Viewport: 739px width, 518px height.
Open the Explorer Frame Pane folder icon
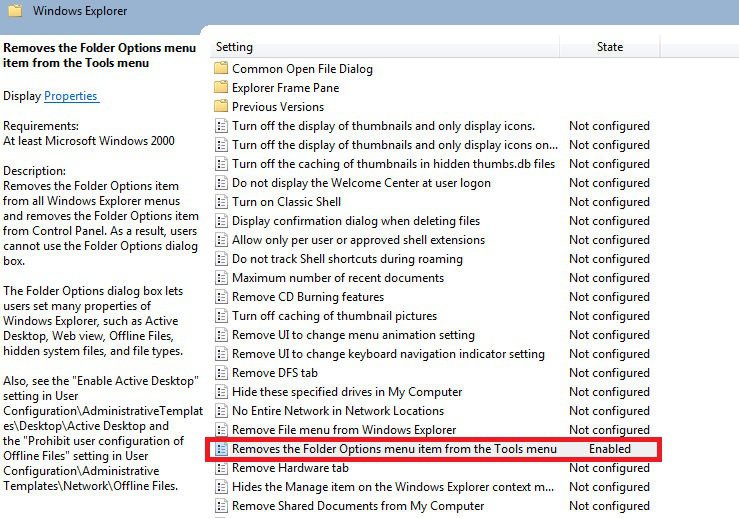tap(221, 88)
